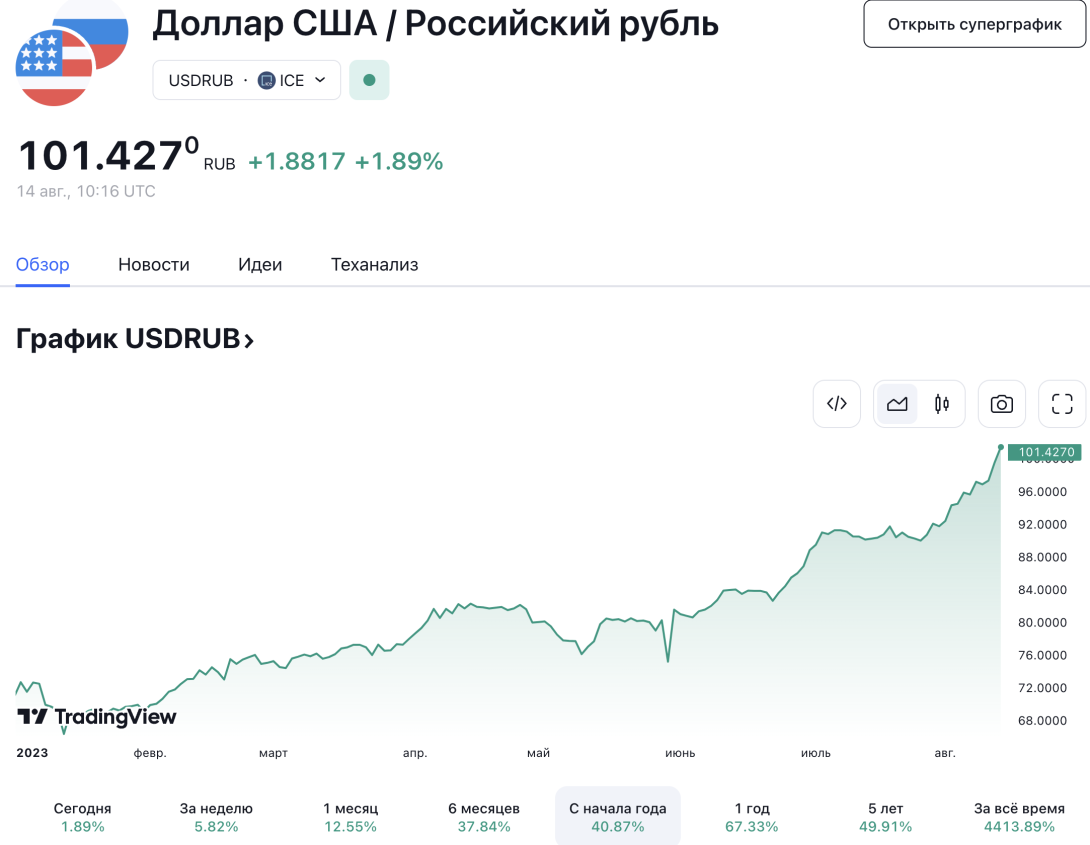Viewport: 1090px width, 845px height.
Task: Click the USD/RUB flags logo
Action: (72, 53)
